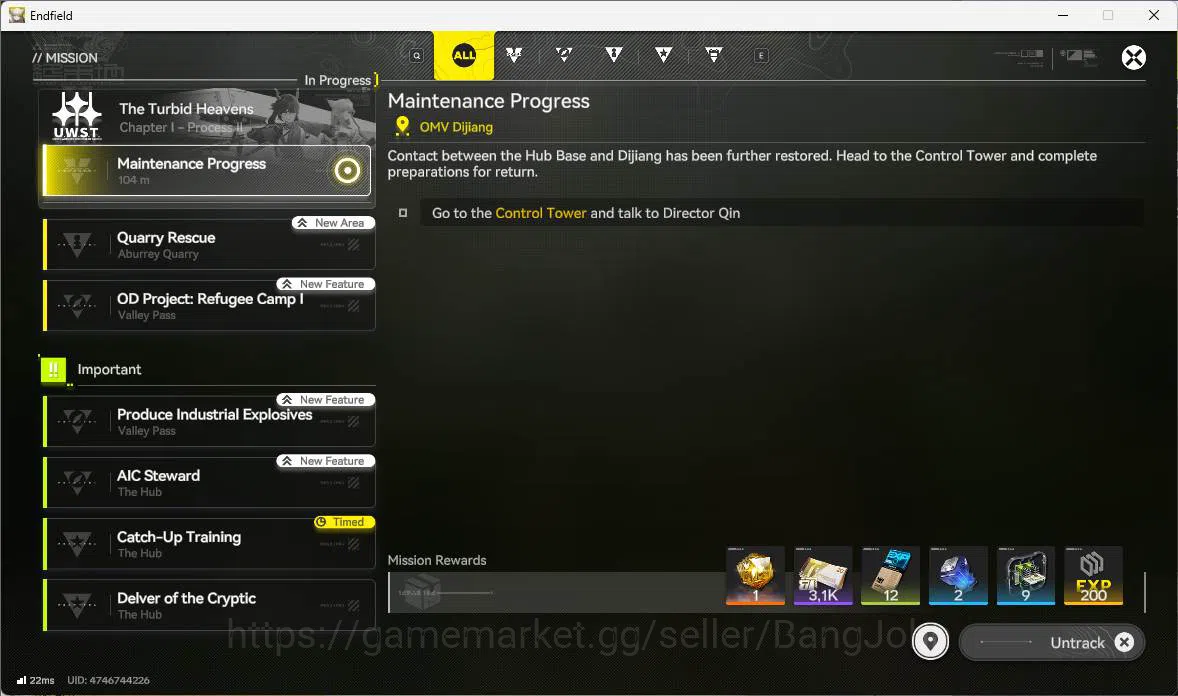Click the rewards panel scrollbar on right
This screenshot has width=1178, height=696.
click(x=1144, y=592)
